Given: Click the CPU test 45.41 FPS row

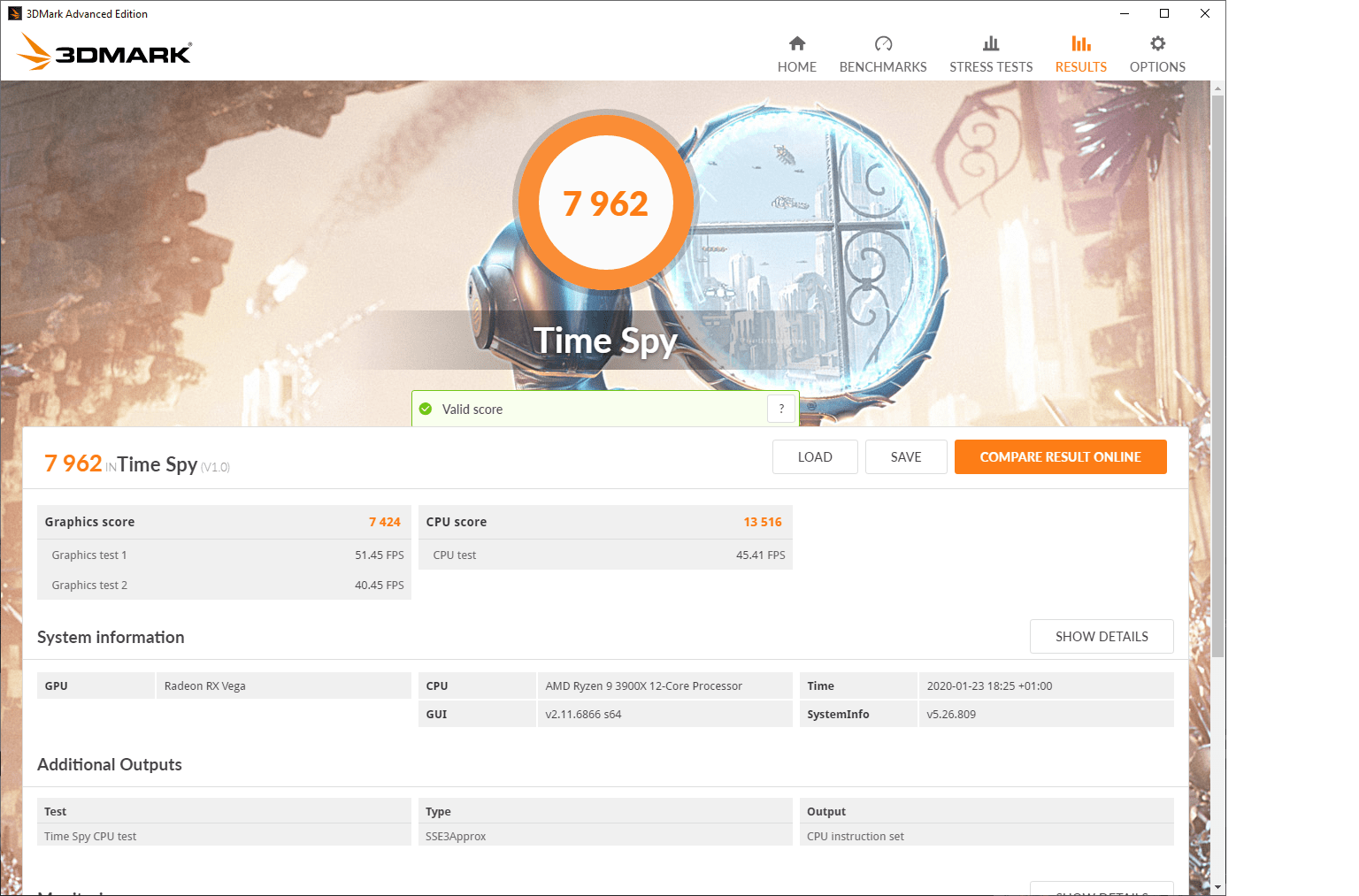Looking at the screenshot, I should [605, 555].
